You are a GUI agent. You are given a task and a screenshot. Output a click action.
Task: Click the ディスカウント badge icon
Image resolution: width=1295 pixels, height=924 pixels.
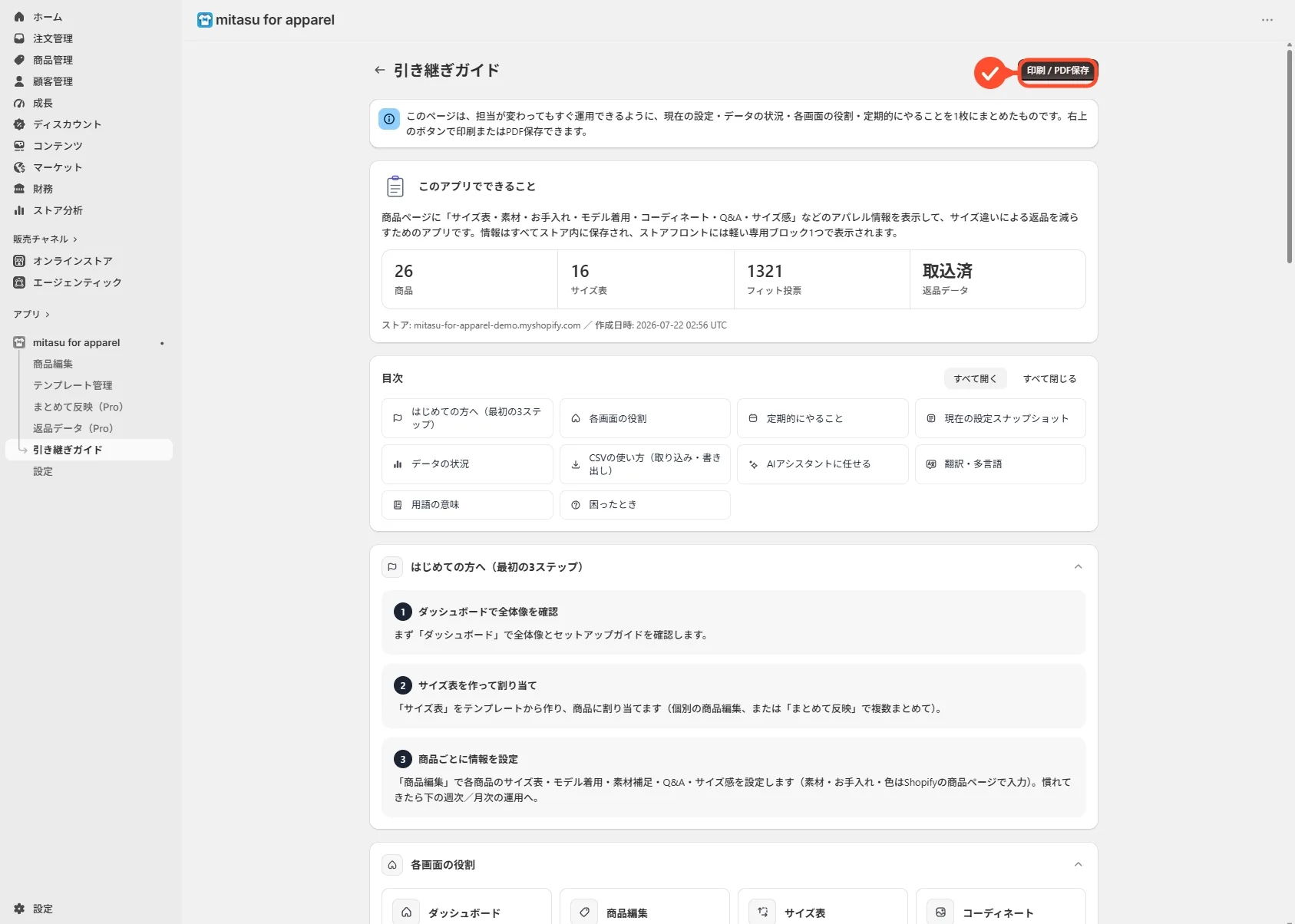(19, 124)
